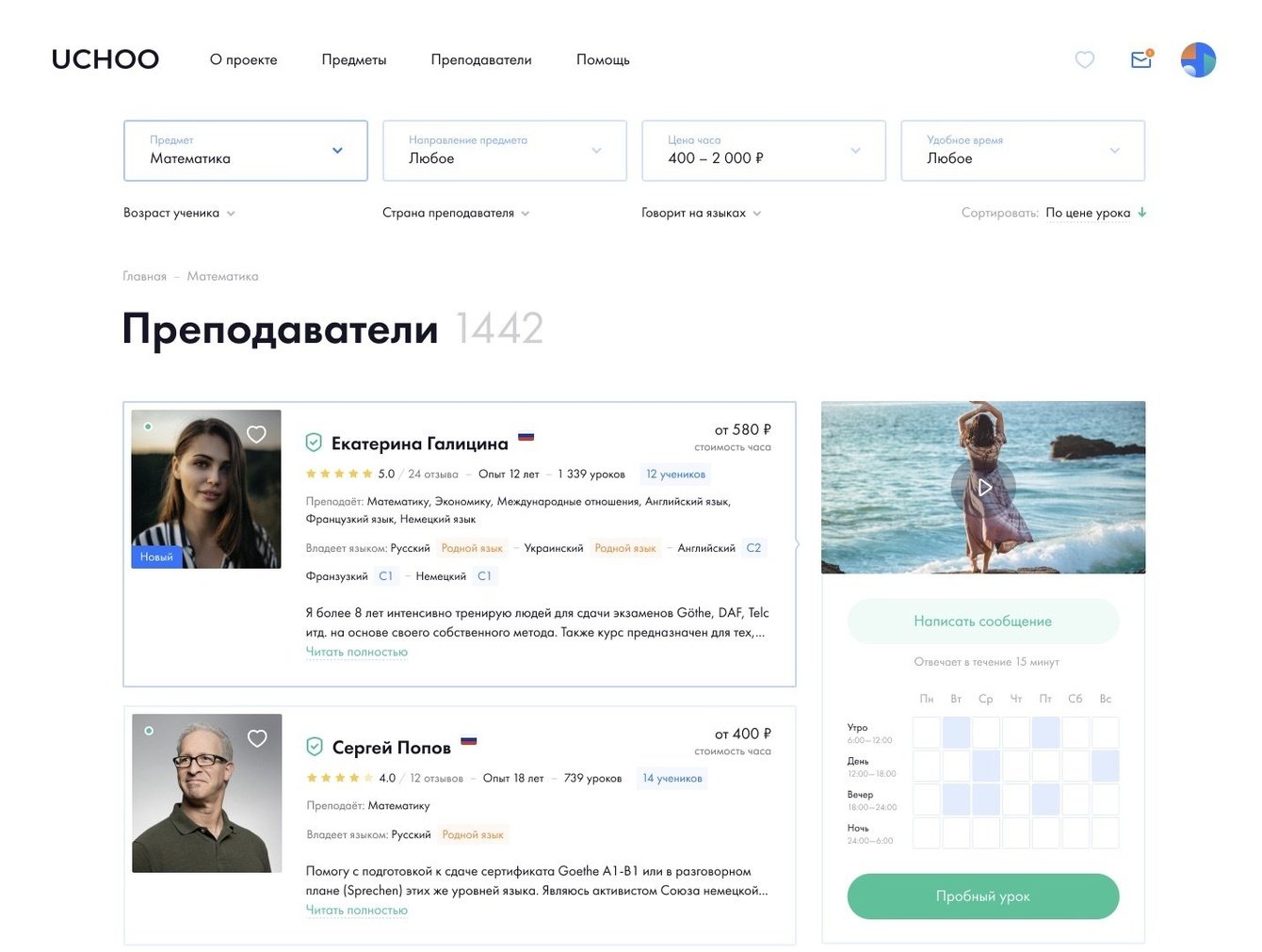Open Читать полностью link for Екатерина Галицина
The height and width of the screenshot is (952, 1262).
pos(357,652)
